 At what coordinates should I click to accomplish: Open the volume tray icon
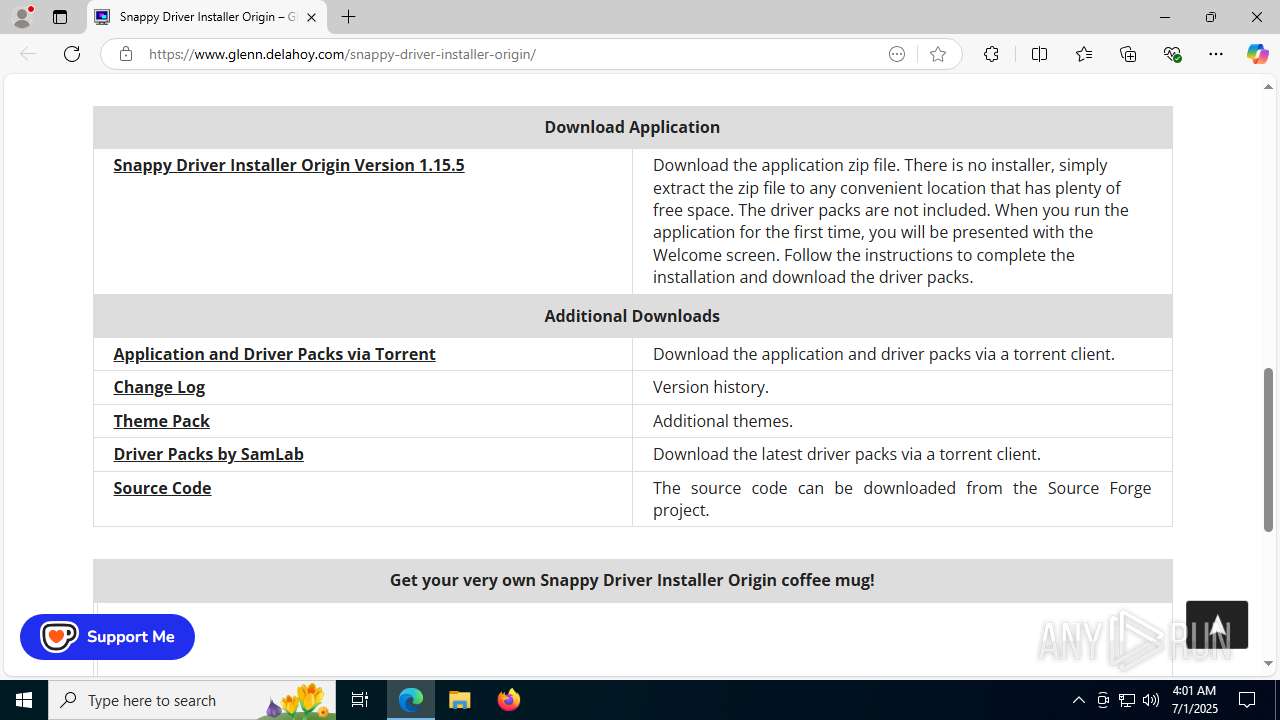point(1151,700)
